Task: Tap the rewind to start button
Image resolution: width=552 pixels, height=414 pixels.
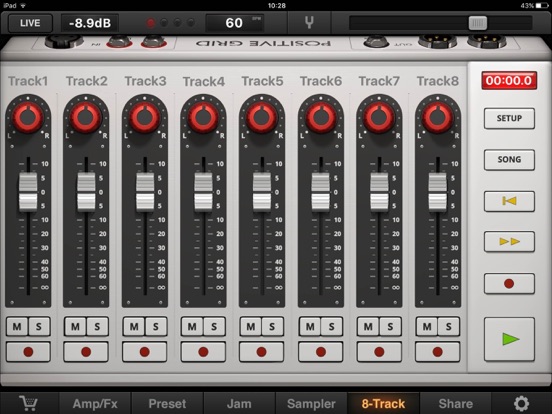Action: pyautogui.click(x=509, y=201)
